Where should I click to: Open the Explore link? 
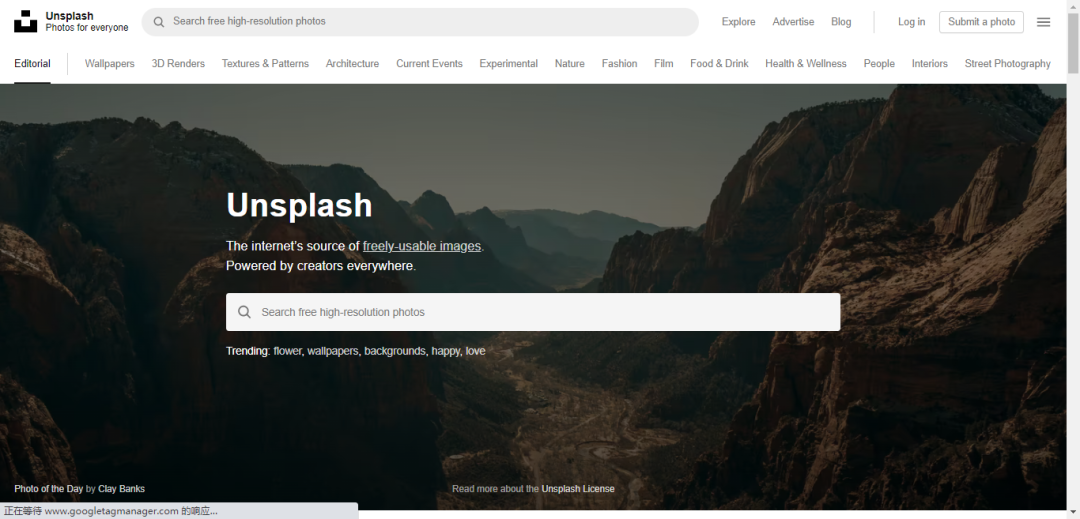[738, 22]
